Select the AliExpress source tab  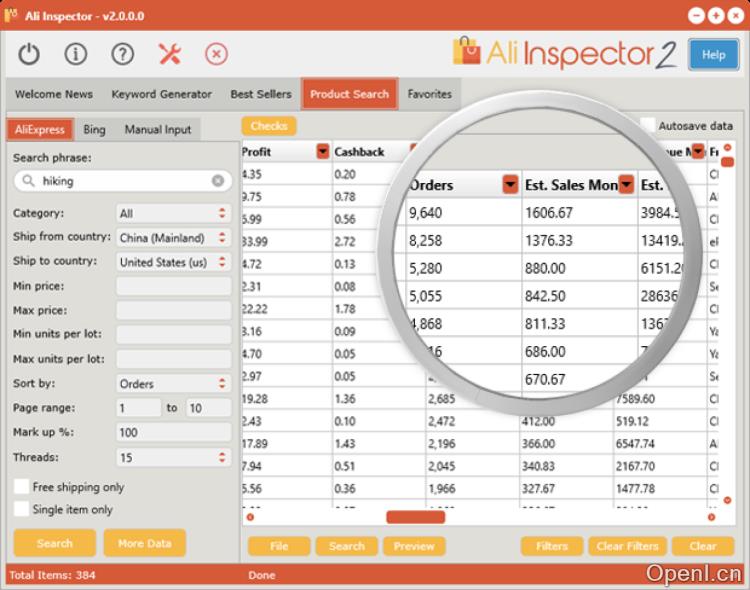[x=40, y=130]
